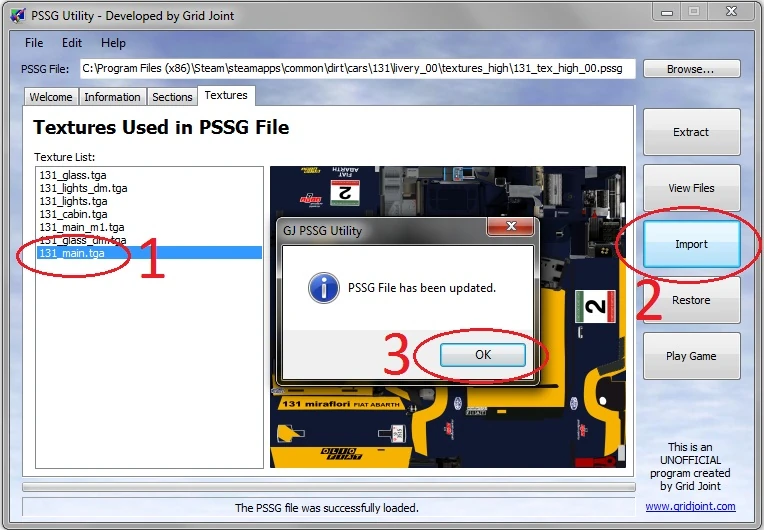Confirm the dialog with OK

click(483, 355)
